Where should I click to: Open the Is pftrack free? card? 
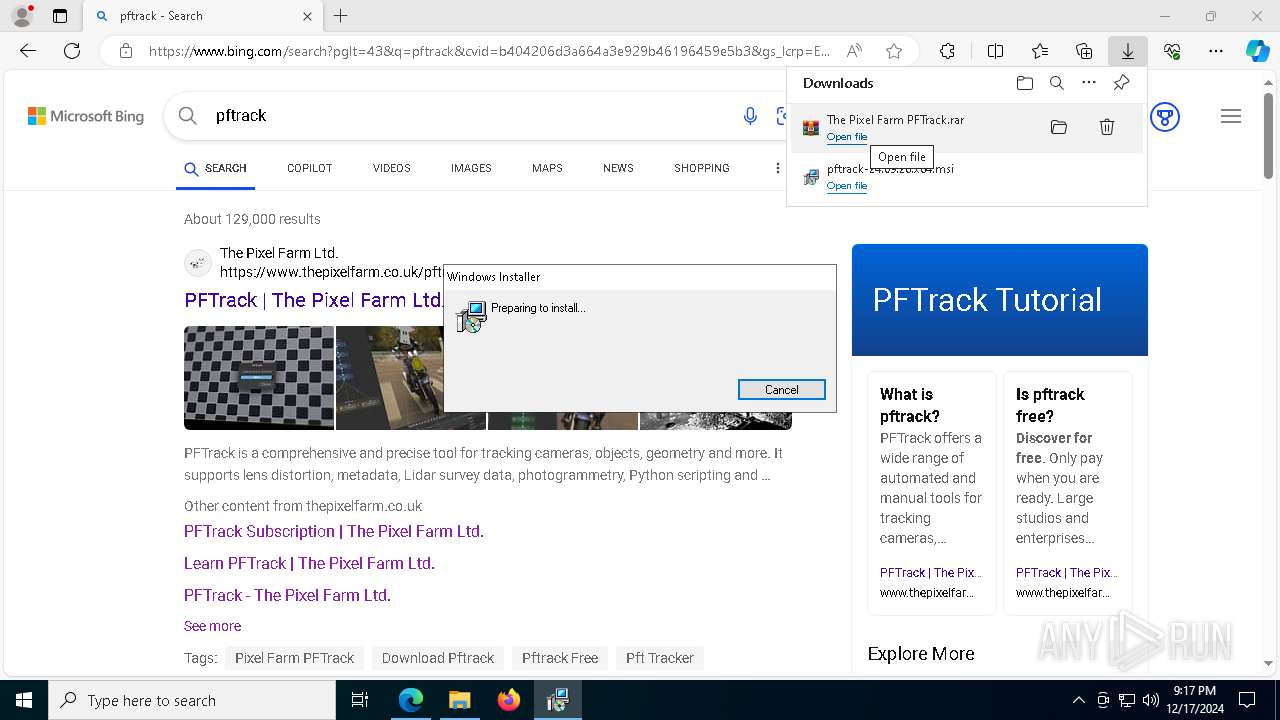coord(1068,494)
